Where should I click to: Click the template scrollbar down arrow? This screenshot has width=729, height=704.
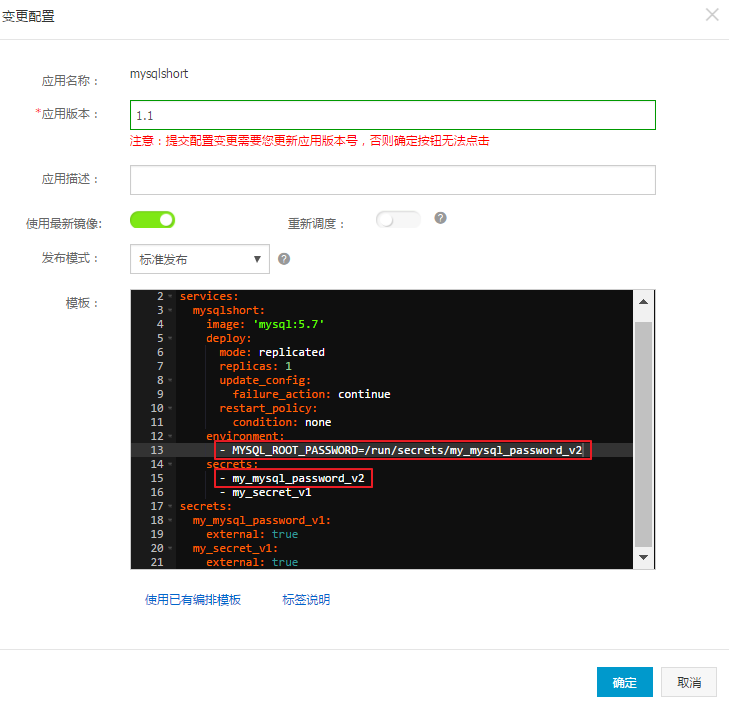coord(643,557)
